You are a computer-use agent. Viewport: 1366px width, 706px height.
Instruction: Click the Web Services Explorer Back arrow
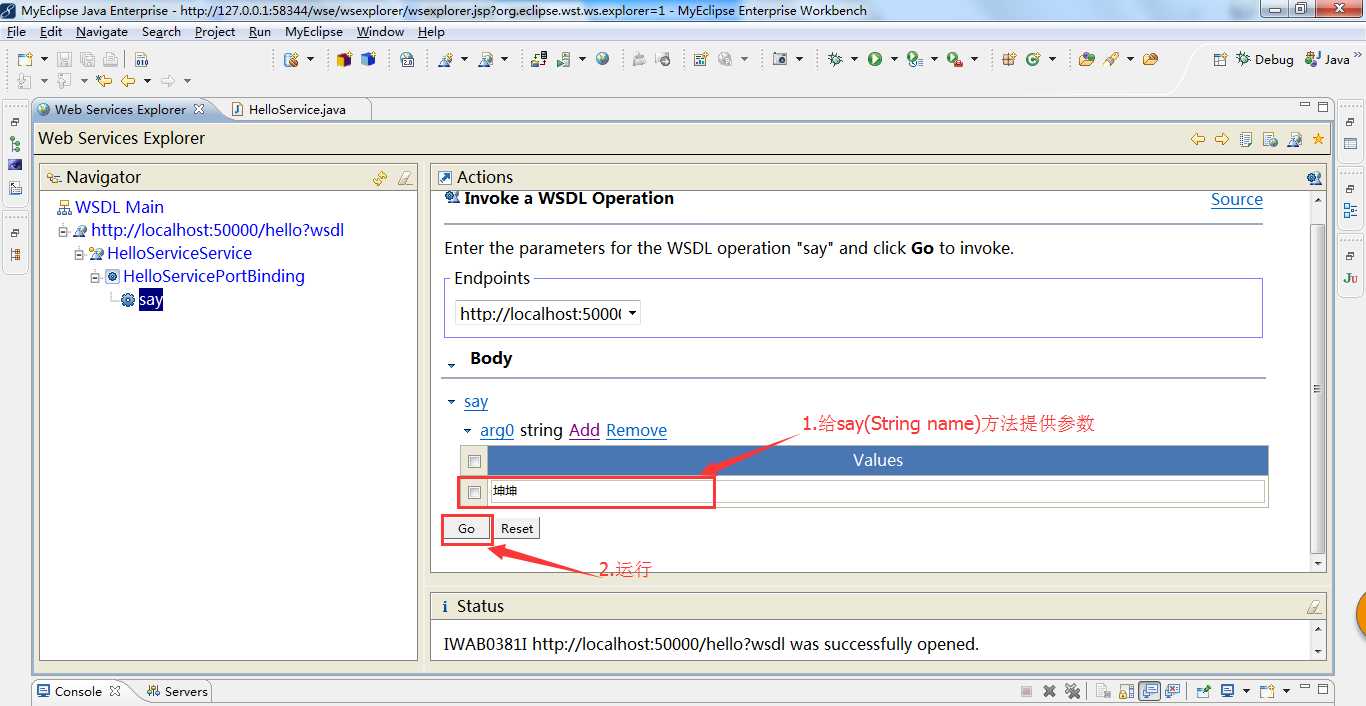pyautogui.click(x=1198, y=139)
